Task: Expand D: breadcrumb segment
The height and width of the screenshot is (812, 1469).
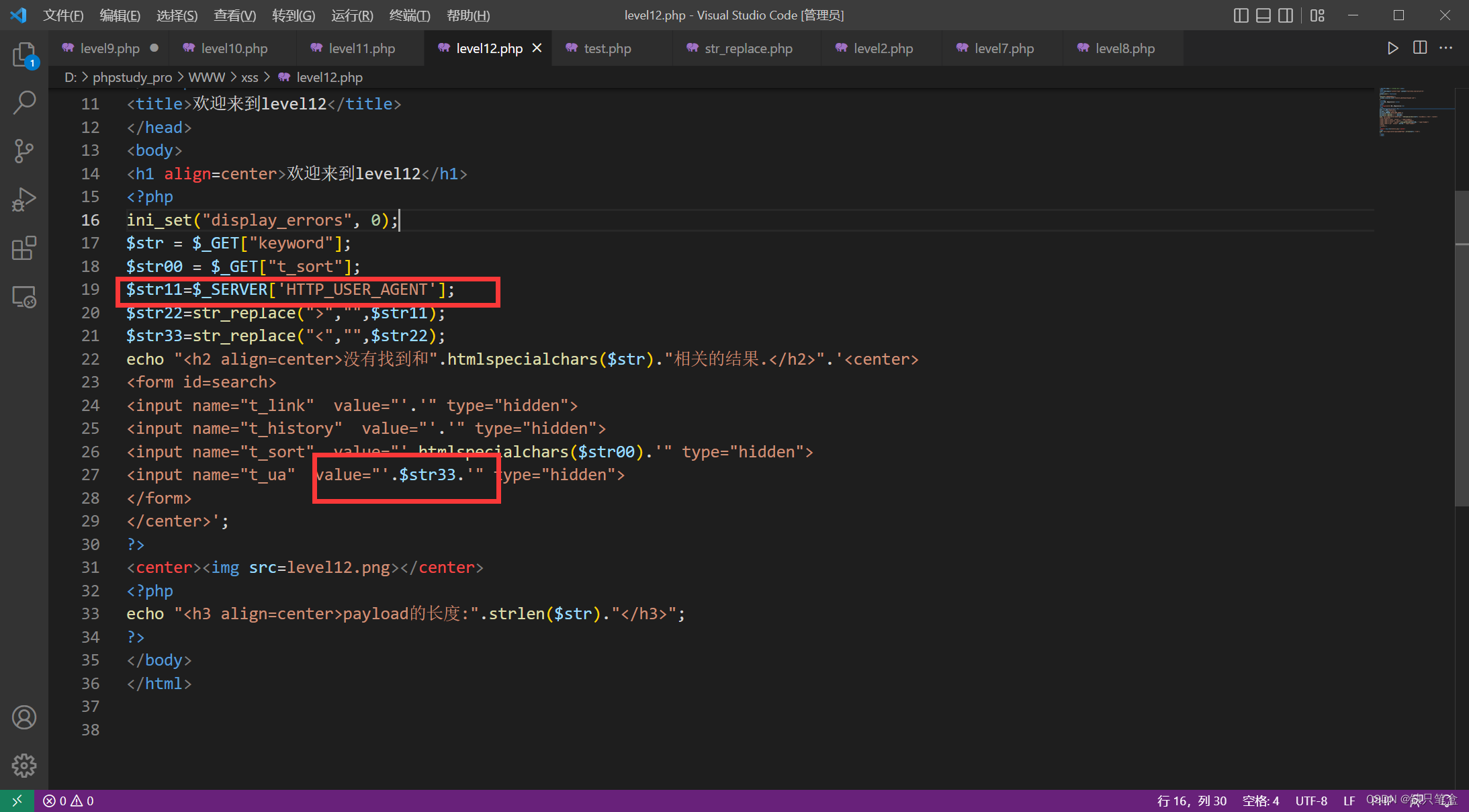Action: click(70, 77)
